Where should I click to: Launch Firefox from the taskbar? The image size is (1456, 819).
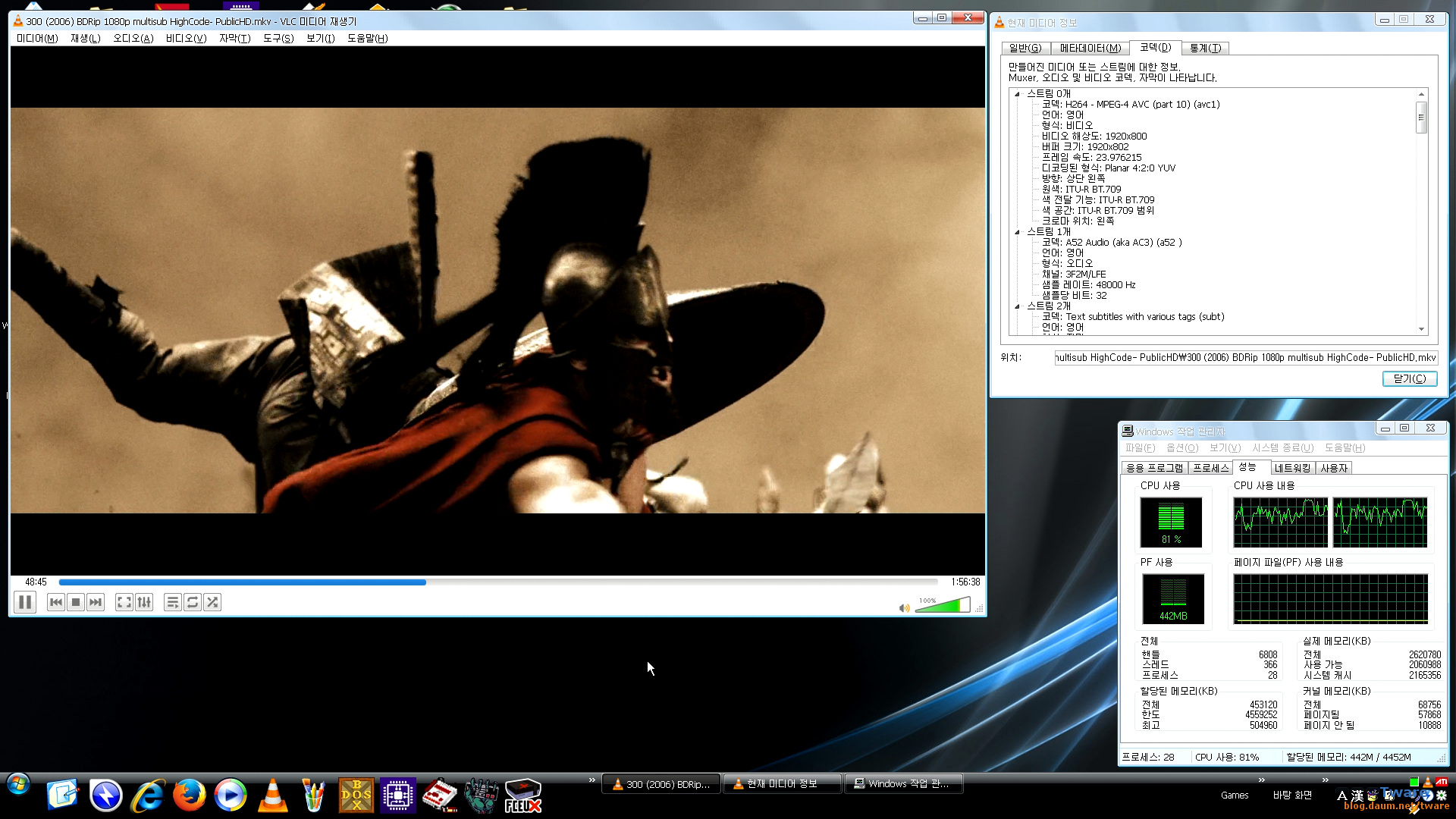[189, 795]
